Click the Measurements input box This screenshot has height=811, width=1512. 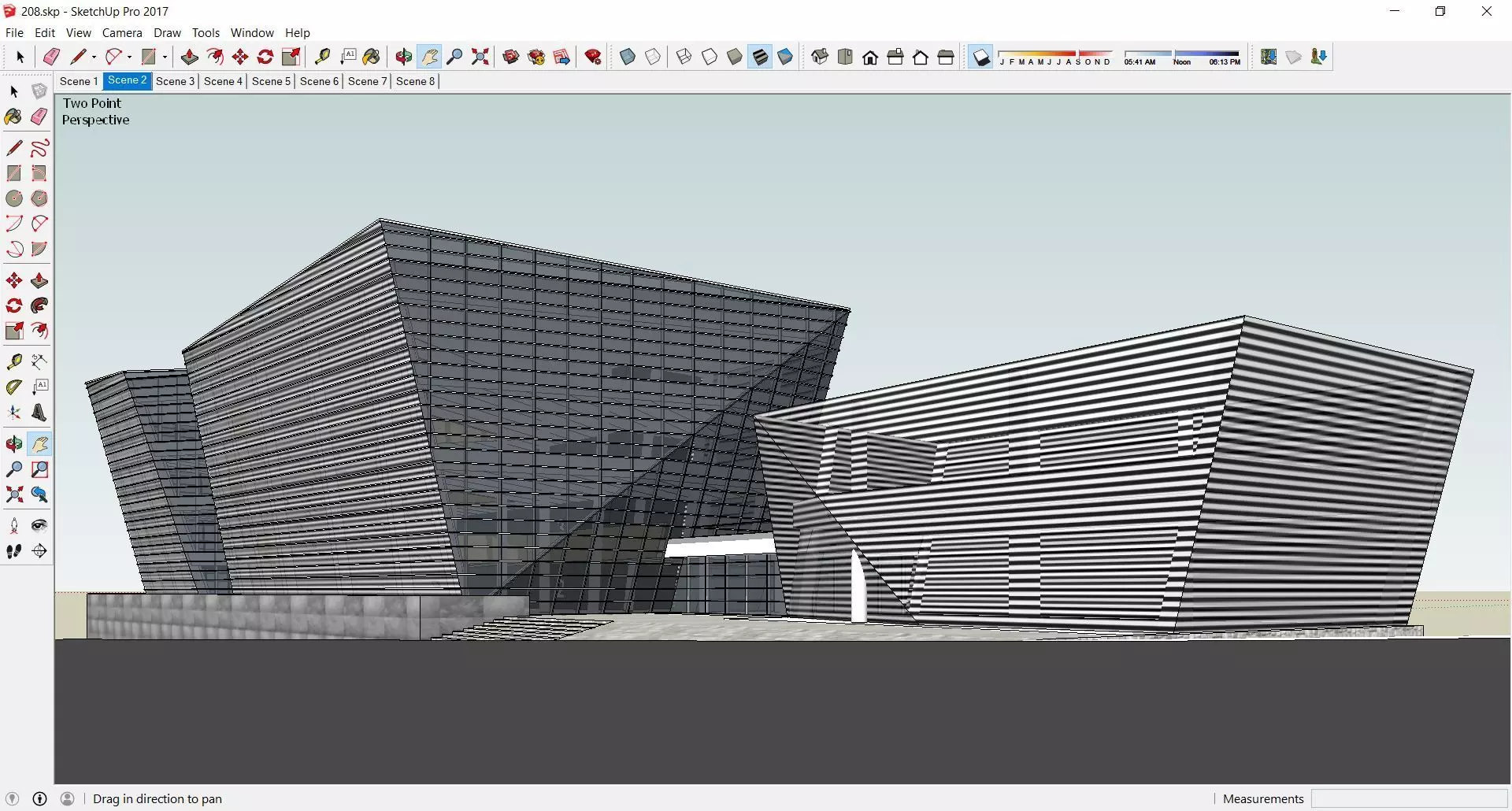point(1409,798)
